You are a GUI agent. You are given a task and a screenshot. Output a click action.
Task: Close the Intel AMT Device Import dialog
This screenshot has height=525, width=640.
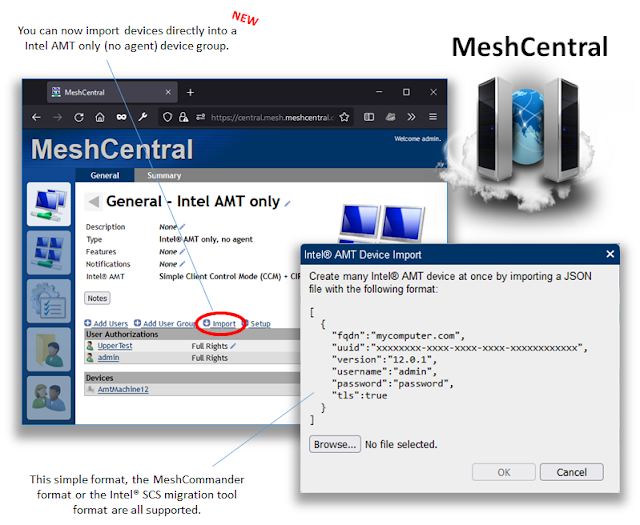(610, 254)
